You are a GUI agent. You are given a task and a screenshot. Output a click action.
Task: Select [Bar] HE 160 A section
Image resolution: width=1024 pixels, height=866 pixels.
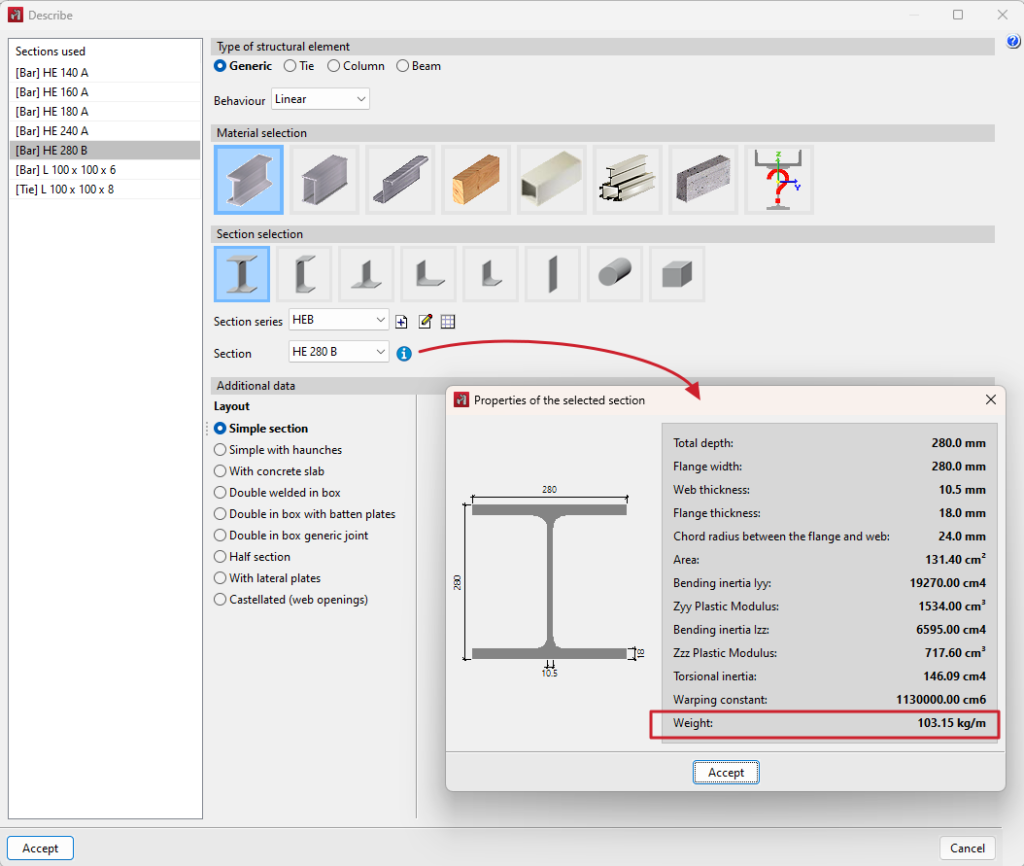(x=105, y=92)
